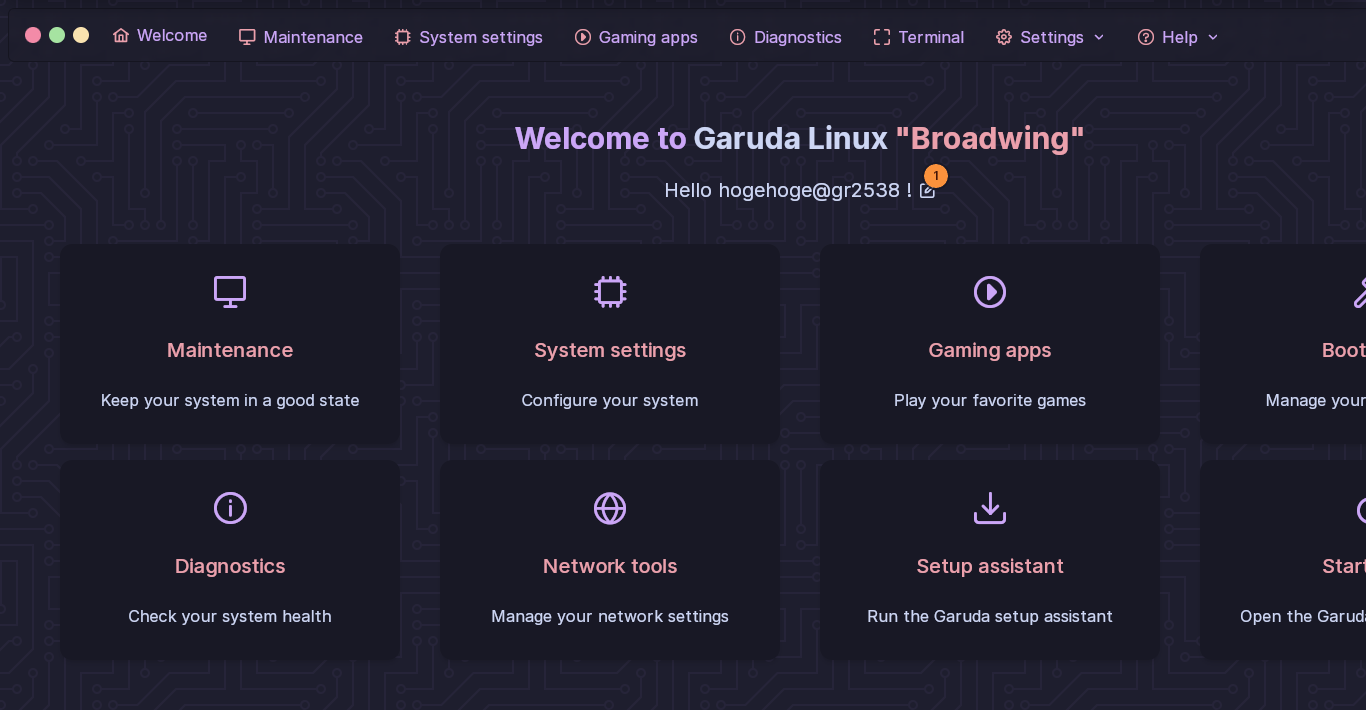The image size is (1366, 710).
Task: Click the play-circle icon next to Gaming apps in navbar
Action: coord(583,37)
